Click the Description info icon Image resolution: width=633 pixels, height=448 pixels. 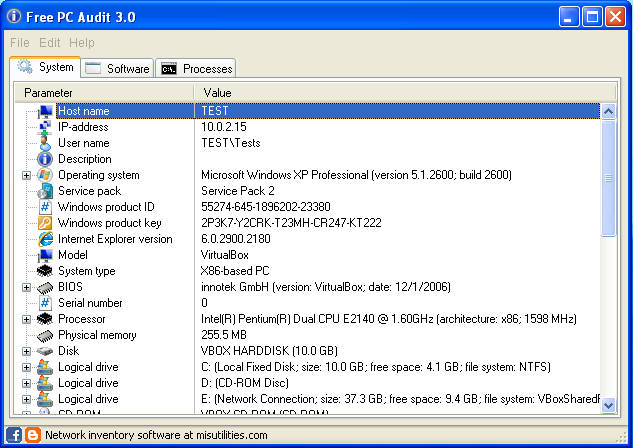[x=45, y=159]
